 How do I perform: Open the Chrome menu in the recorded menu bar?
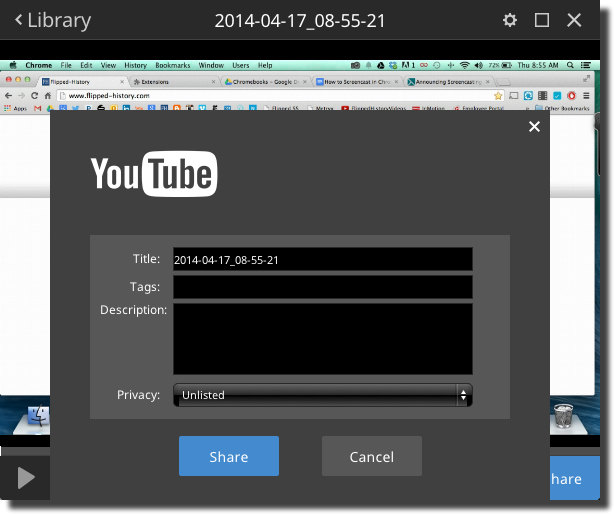pos(38,65)
